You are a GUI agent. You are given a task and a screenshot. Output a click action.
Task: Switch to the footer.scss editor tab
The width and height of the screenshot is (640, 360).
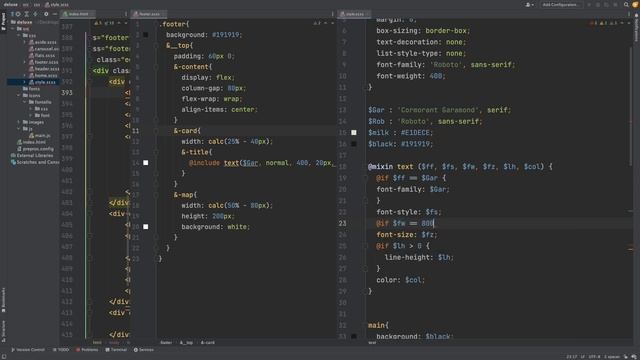pyautogui.click(x=148, y=14)
